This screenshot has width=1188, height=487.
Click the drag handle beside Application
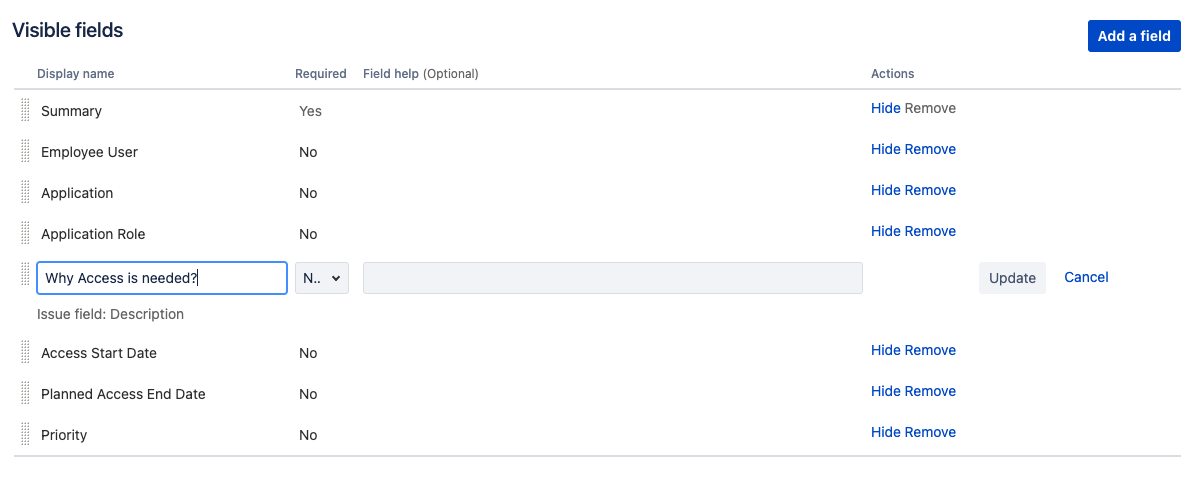click(x=26, y=192)
